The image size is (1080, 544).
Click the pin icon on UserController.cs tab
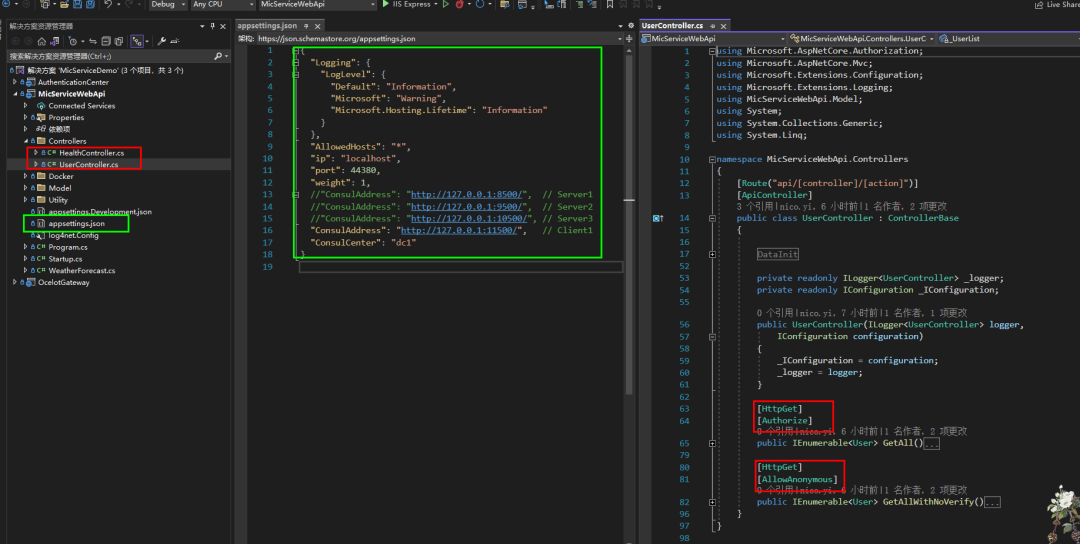click(713, 26)
